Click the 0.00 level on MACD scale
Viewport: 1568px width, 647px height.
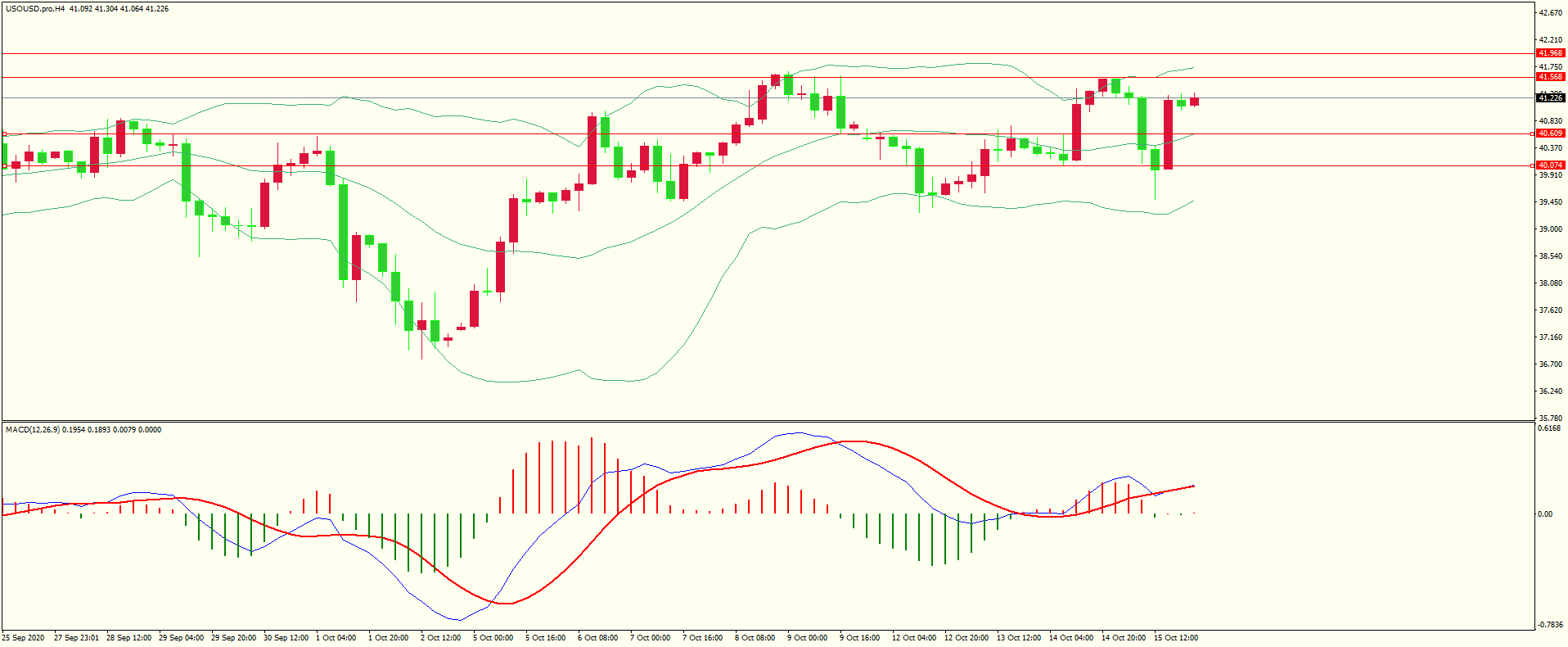point(1545,514)
